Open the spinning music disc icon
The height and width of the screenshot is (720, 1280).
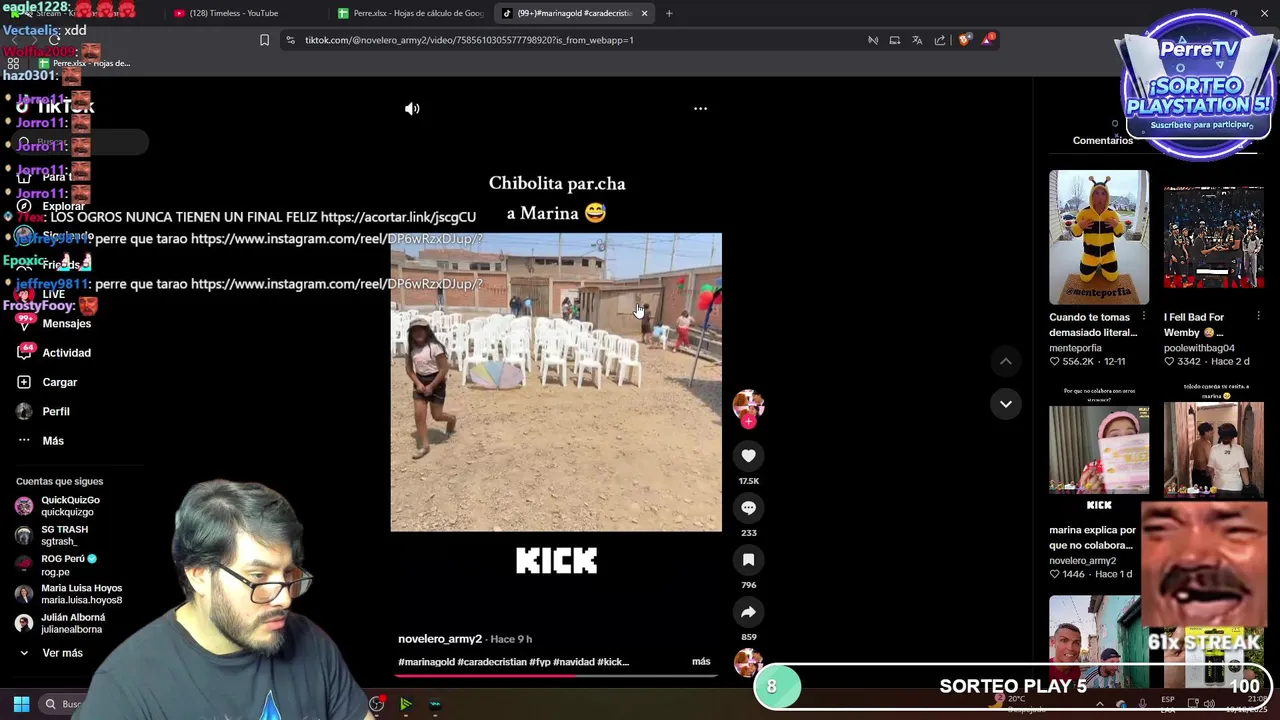(x=748, y=663)
